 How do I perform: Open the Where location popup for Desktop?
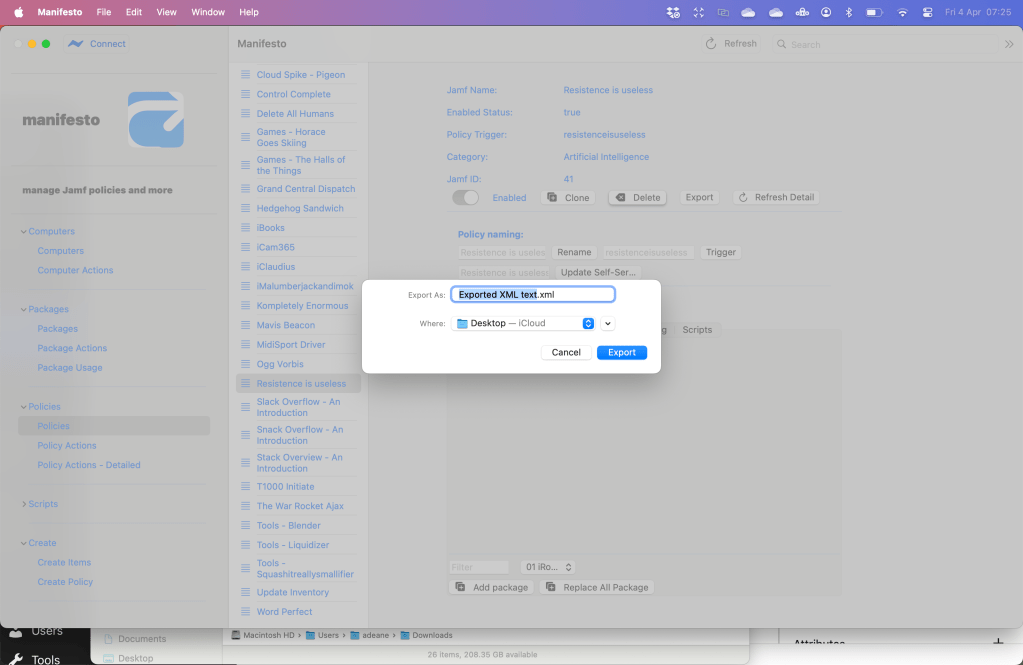point(523,323)
